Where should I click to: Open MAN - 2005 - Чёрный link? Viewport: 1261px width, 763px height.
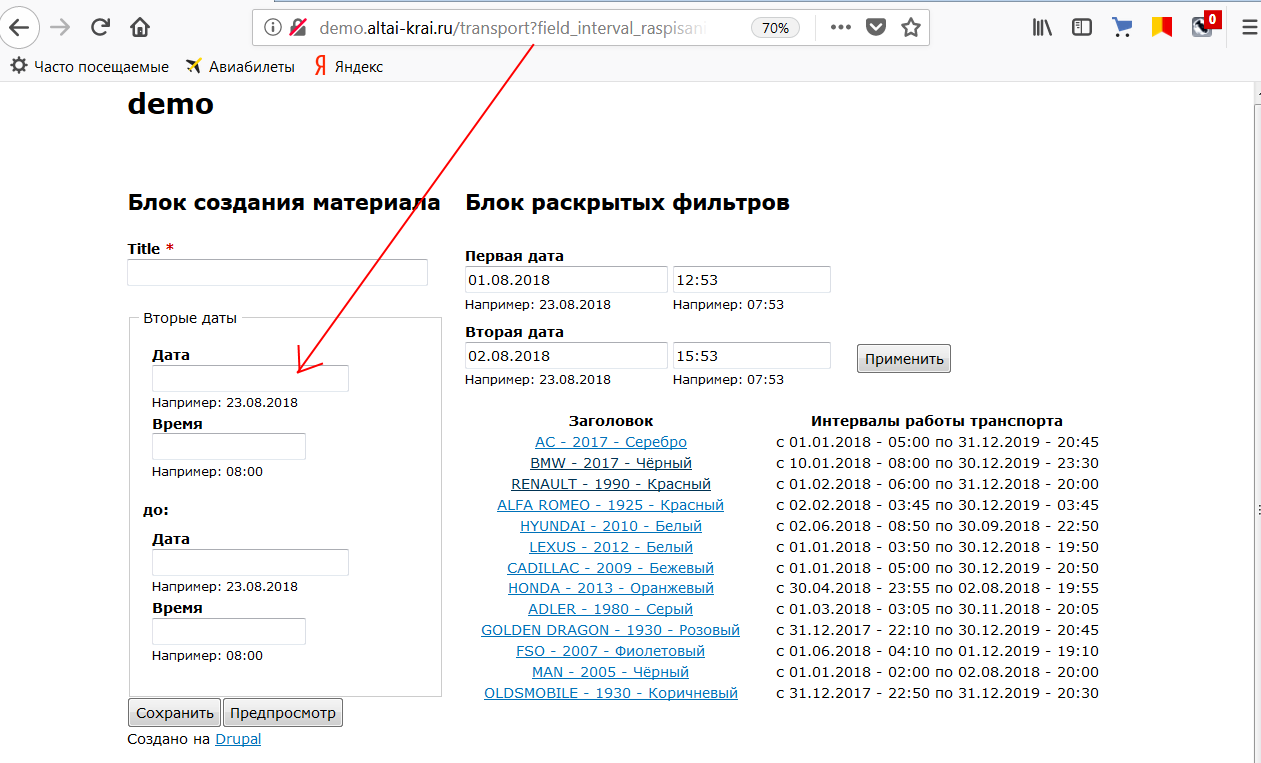[610, 672]
